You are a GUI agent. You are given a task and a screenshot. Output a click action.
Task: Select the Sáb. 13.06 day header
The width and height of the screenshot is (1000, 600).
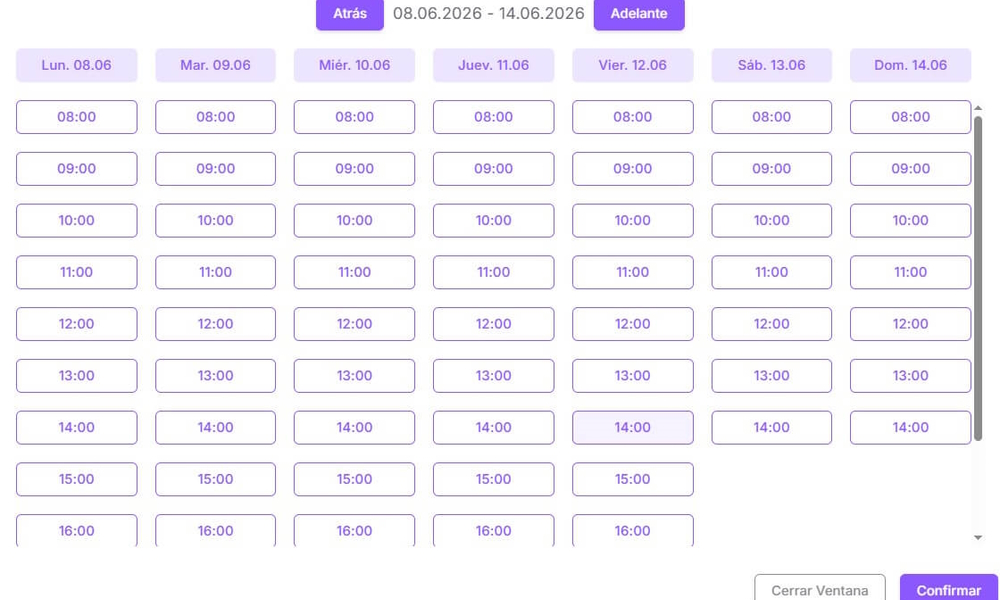point(772,65)
